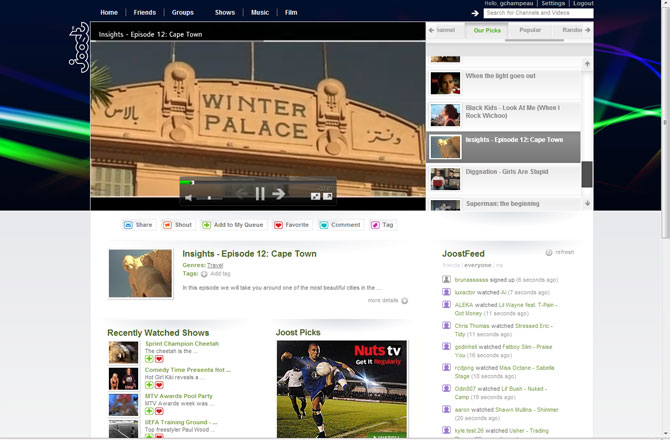
Task: Pause the video playback
Action: coord(260,194)
